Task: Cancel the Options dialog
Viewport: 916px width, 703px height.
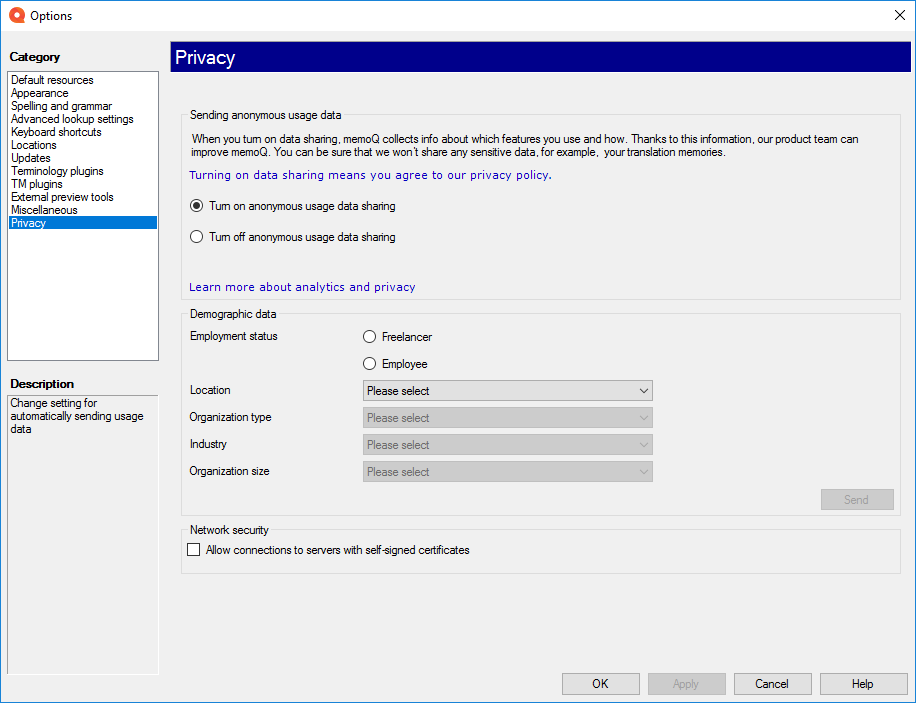Action: click(772, 684)
